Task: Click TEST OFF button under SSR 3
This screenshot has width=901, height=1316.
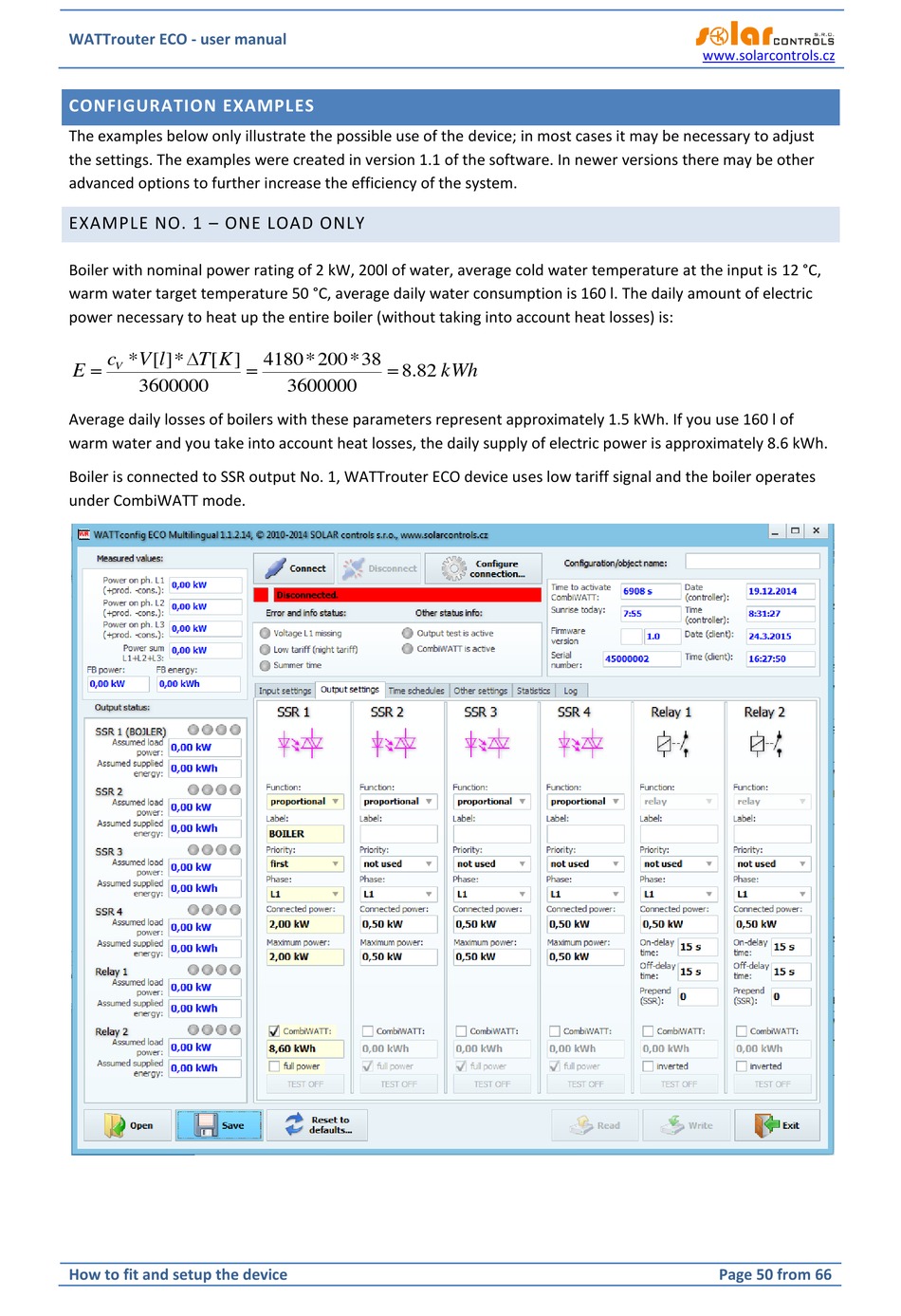Action: tap(492, 1084)
